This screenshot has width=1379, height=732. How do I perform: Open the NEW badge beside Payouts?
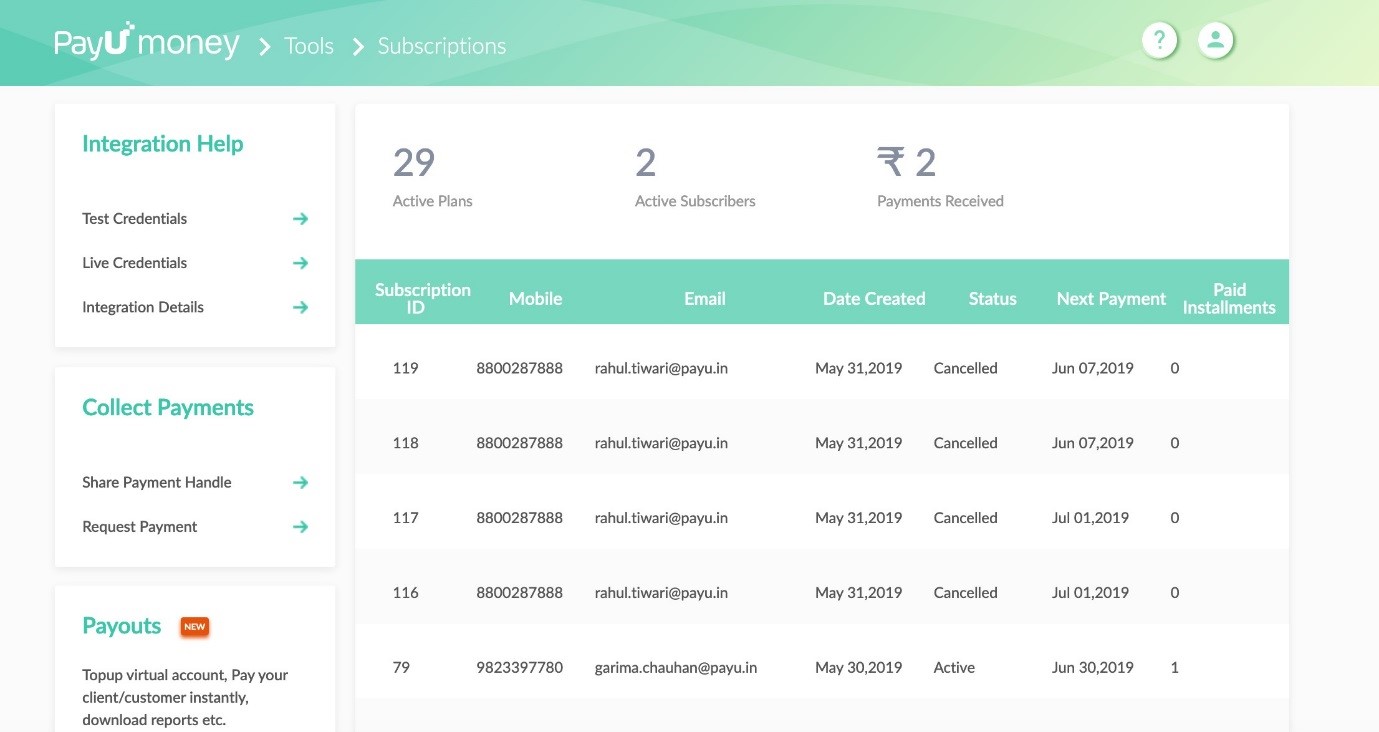[194, 626]
